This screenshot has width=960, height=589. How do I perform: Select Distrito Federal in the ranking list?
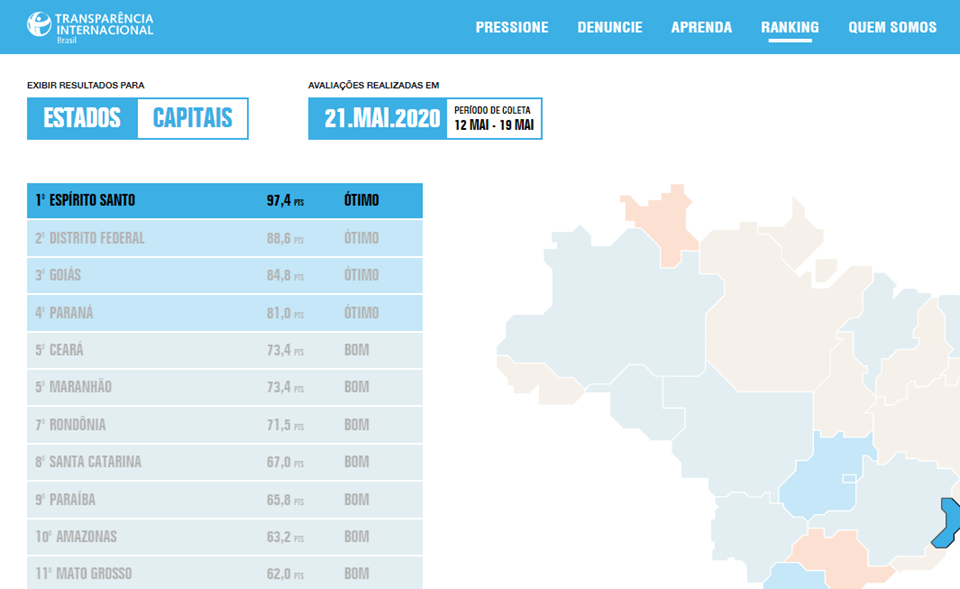tap(224, 238)
